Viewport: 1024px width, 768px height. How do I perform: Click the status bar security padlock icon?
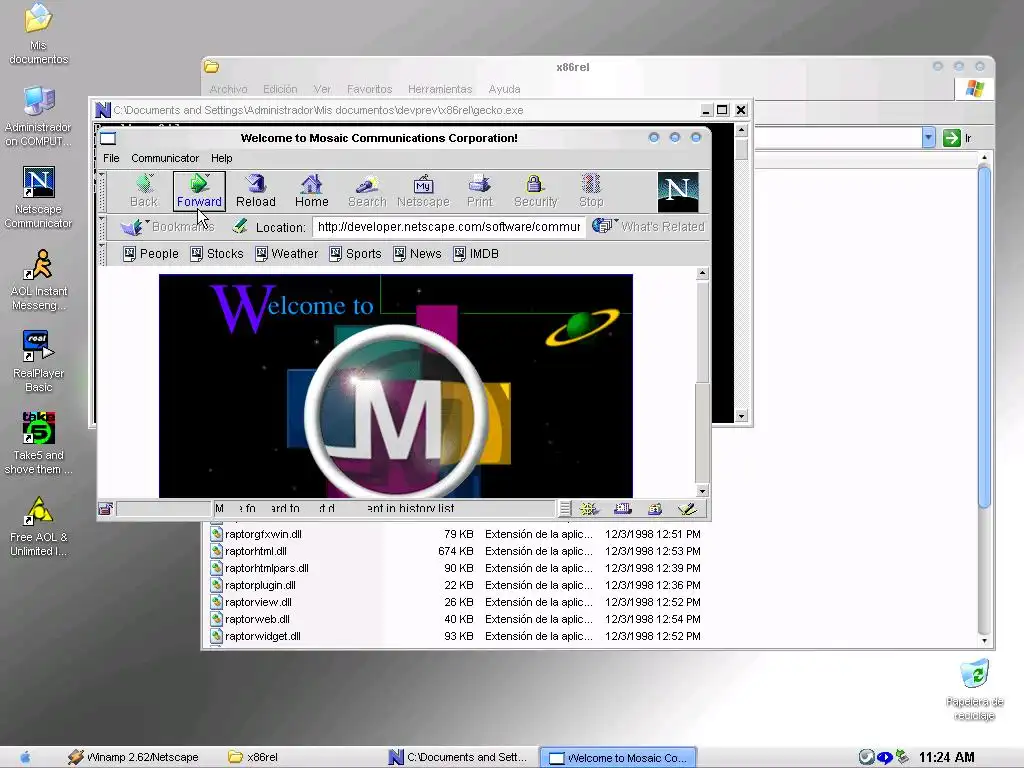[105, 509]
